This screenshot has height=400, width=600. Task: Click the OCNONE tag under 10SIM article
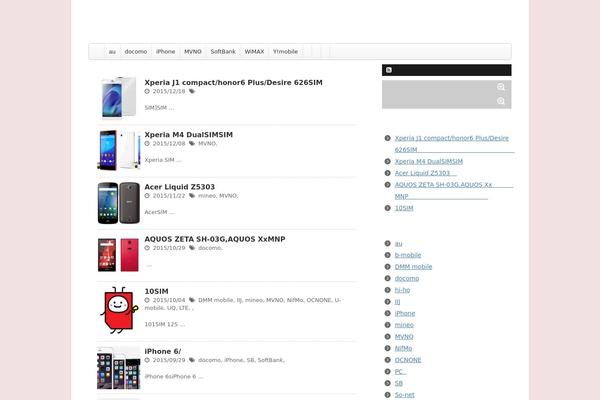[x=319, y=300]
